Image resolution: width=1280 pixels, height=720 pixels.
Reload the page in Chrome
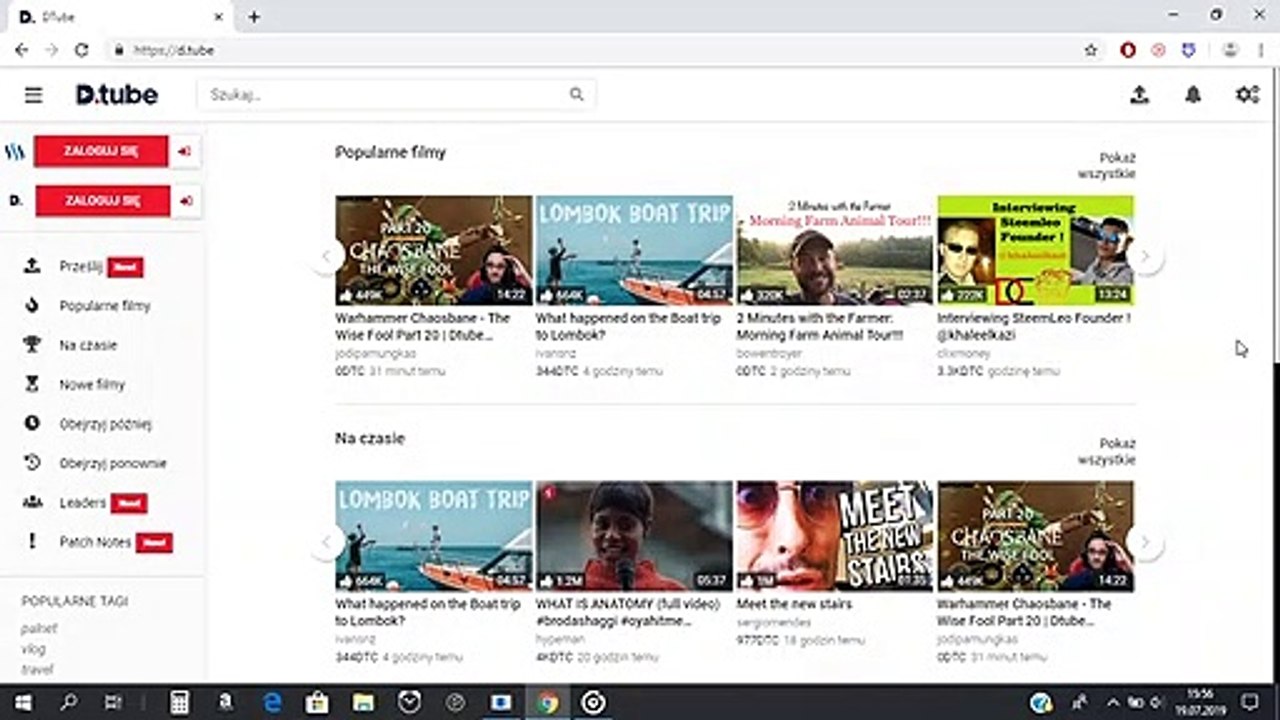(82, 50)
